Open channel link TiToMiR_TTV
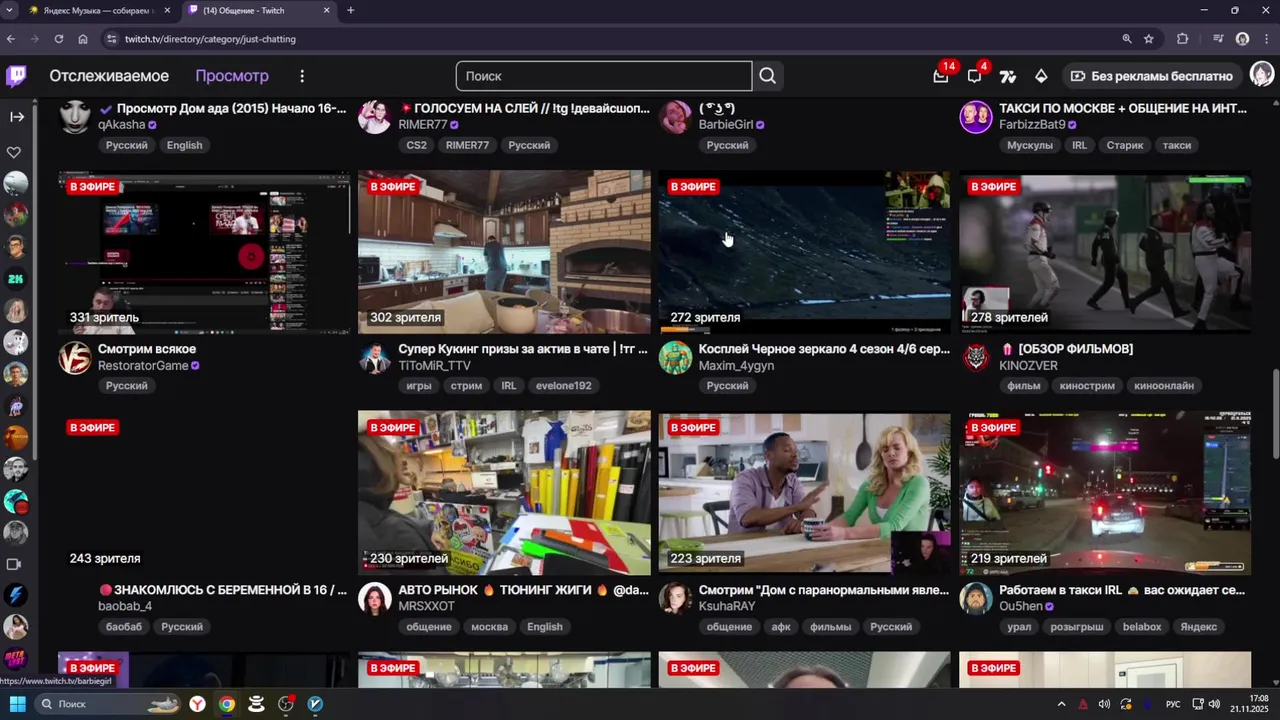This screenshot has height=720, width=1280. 434,366
